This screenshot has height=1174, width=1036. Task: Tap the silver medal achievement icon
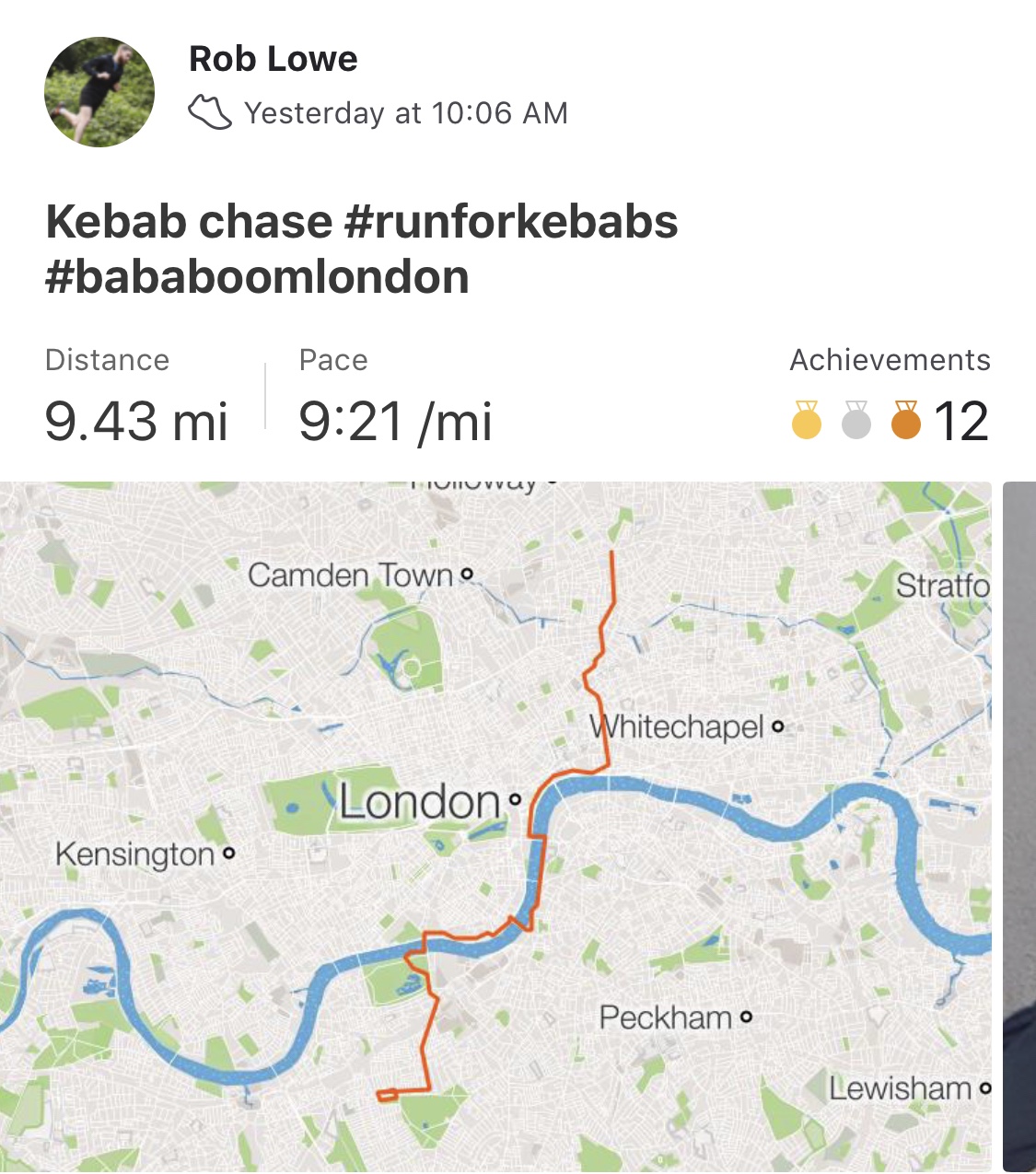856,421
